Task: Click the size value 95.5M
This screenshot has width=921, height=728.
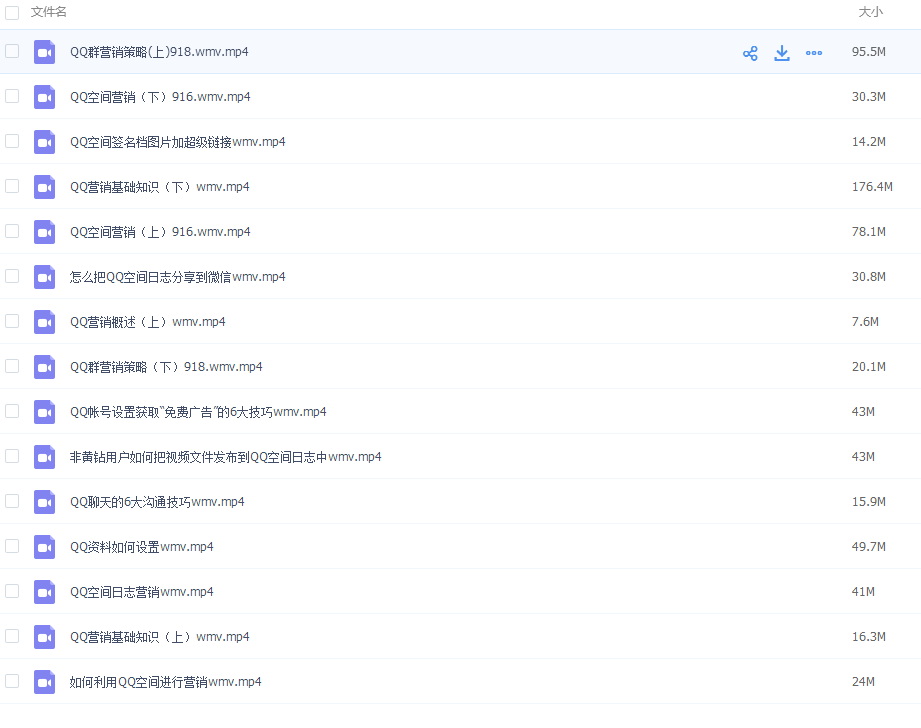Action: (869, 52)
